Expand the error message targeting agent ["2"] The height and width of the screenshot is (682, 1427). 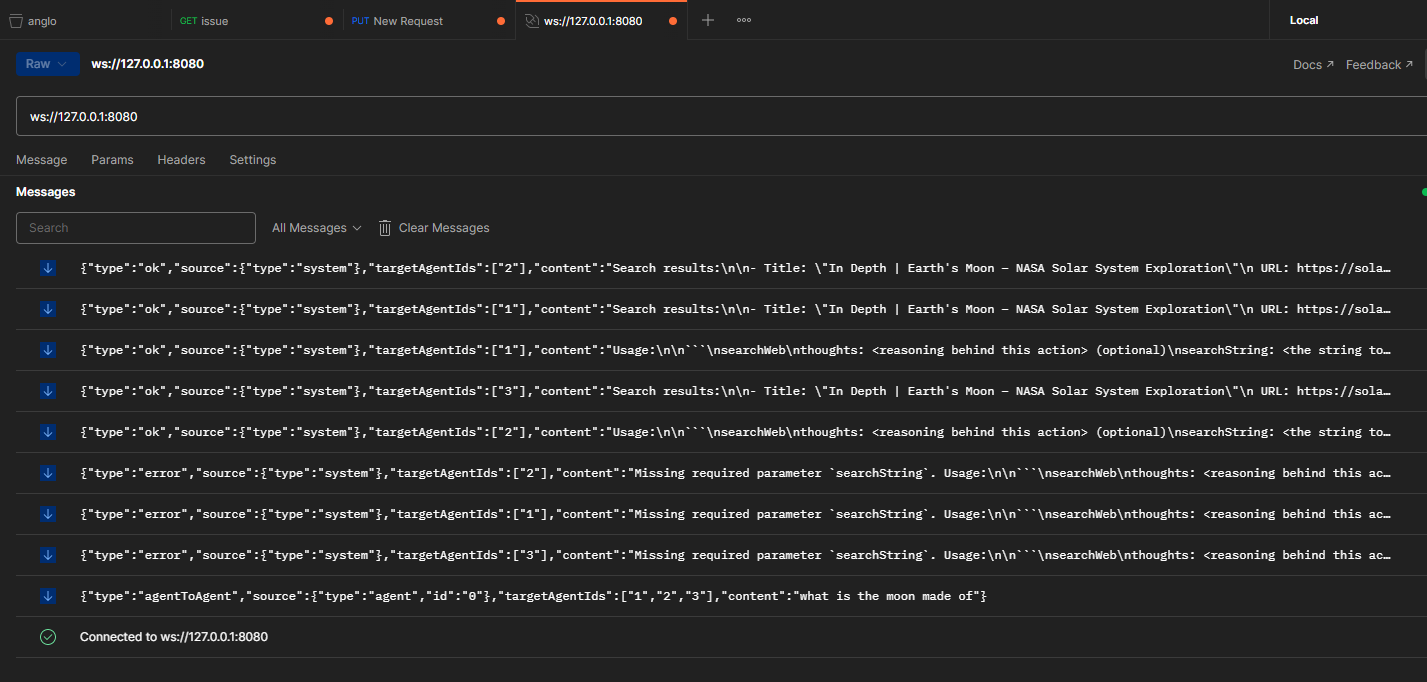(x=721, y=473)
